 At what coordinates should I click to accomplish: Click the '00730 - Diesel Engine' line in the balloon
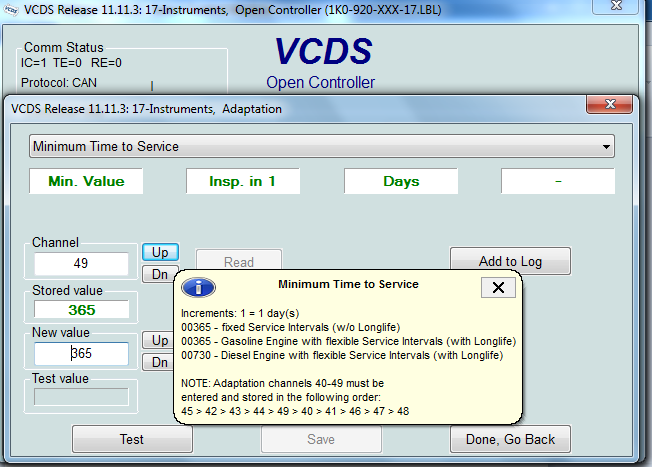[x=342, y=356]
